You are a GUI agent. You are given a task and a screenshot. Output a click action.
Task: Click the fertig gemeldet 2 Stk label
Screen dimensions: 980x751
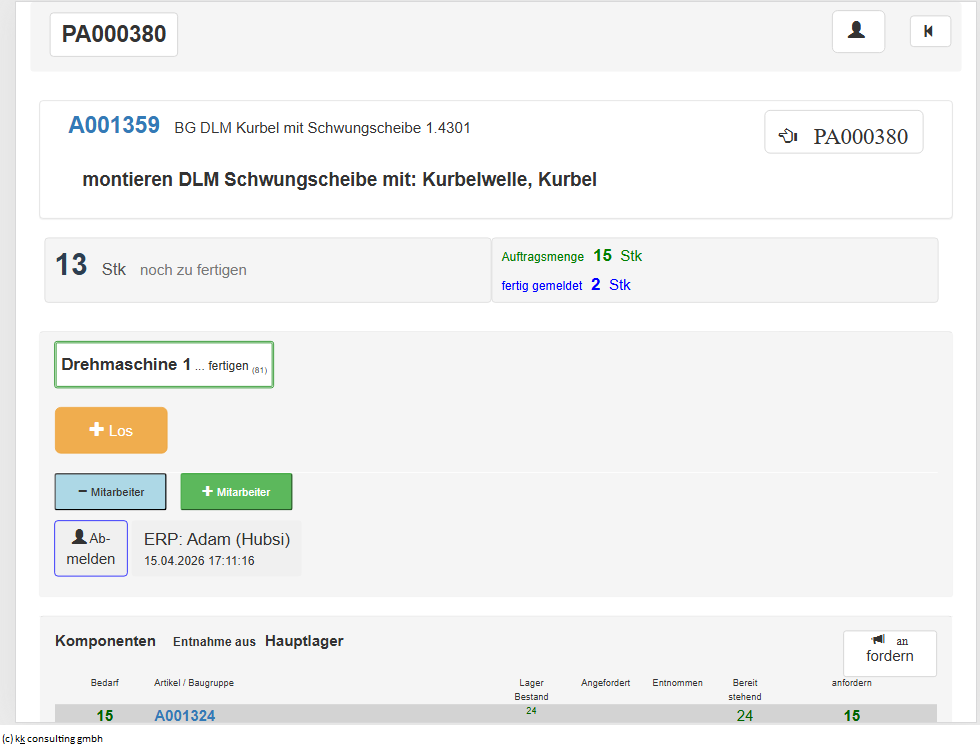coord(566,285)
